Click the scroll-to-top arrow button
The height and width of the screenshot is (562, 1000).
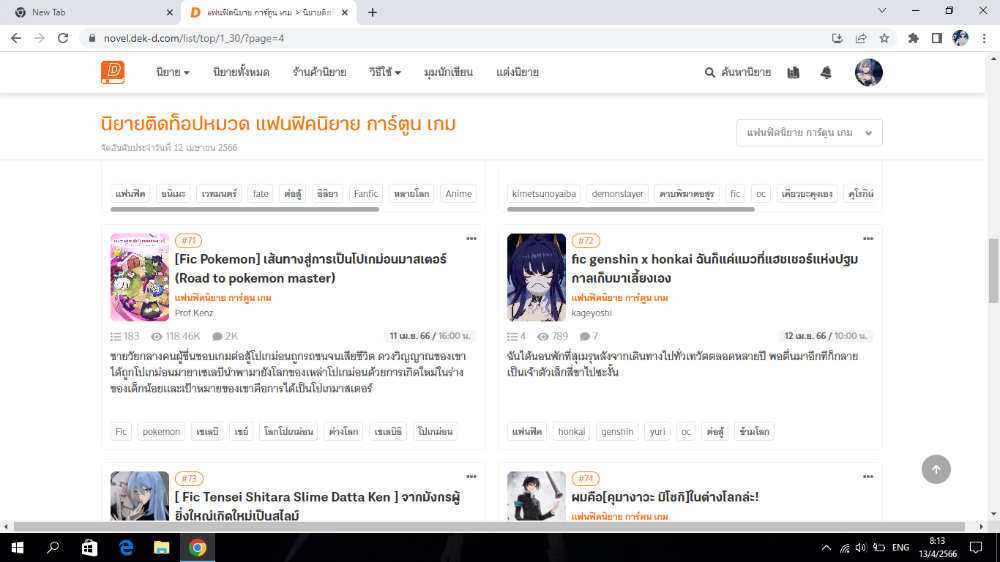pos(936,470)
